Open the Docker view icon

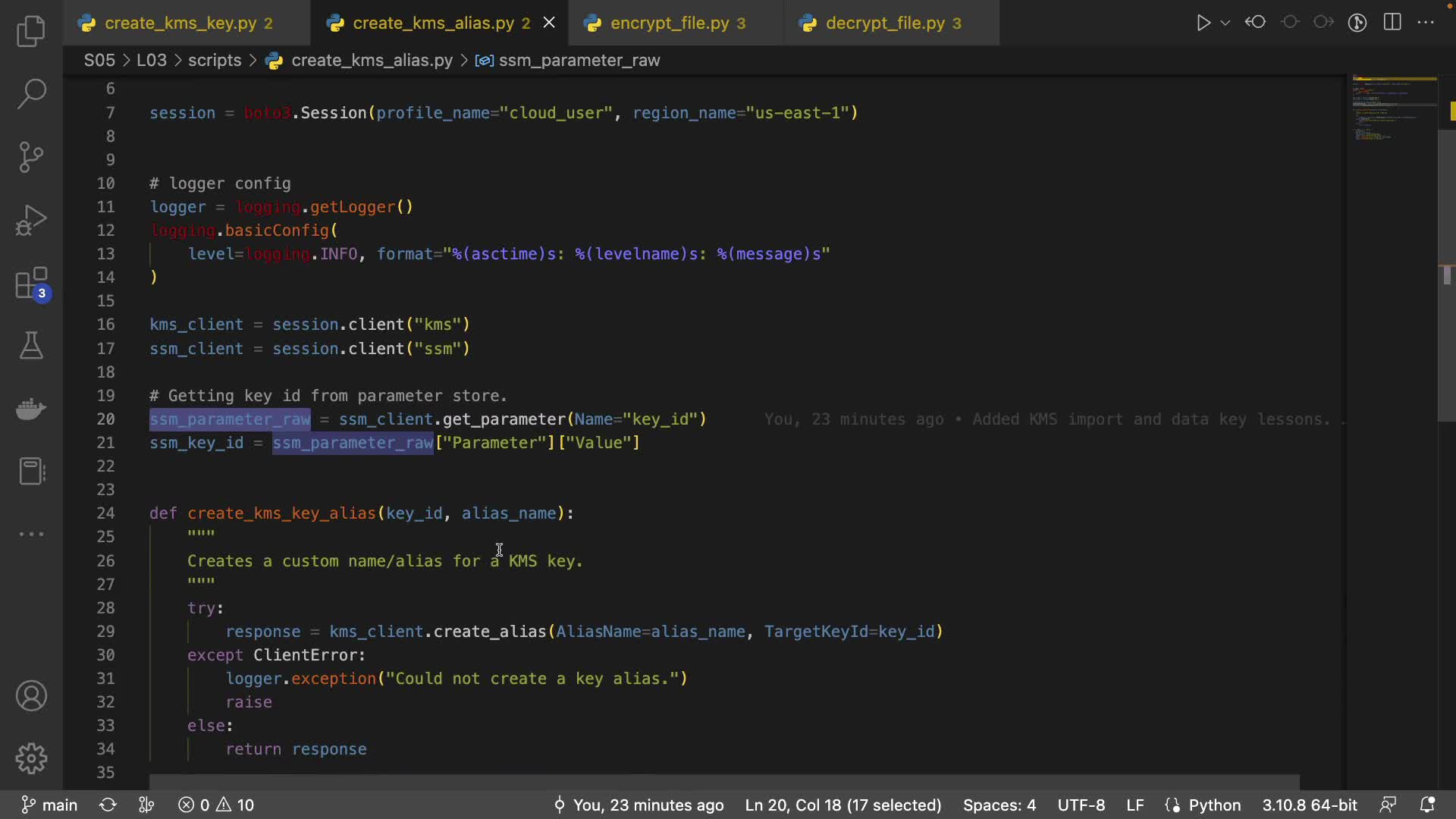31,409
